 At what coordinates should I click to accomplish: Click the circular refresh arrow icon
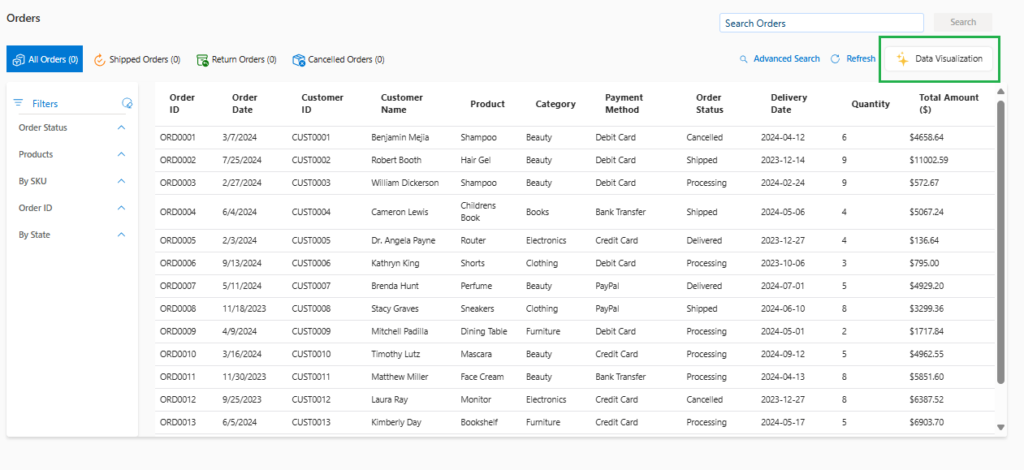835,59
